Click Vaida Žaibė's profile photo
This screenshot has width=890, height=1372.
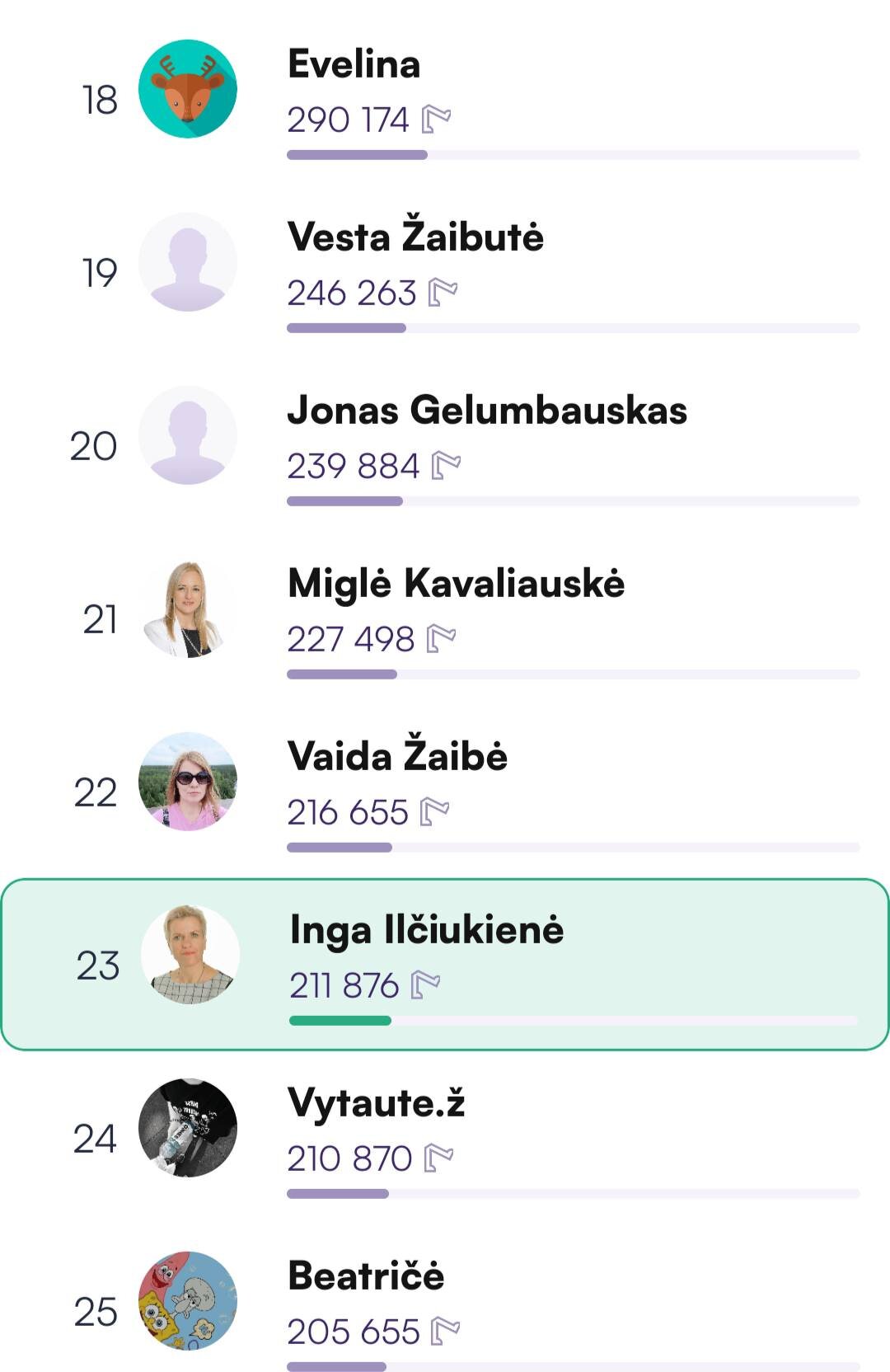pos(188,782)
